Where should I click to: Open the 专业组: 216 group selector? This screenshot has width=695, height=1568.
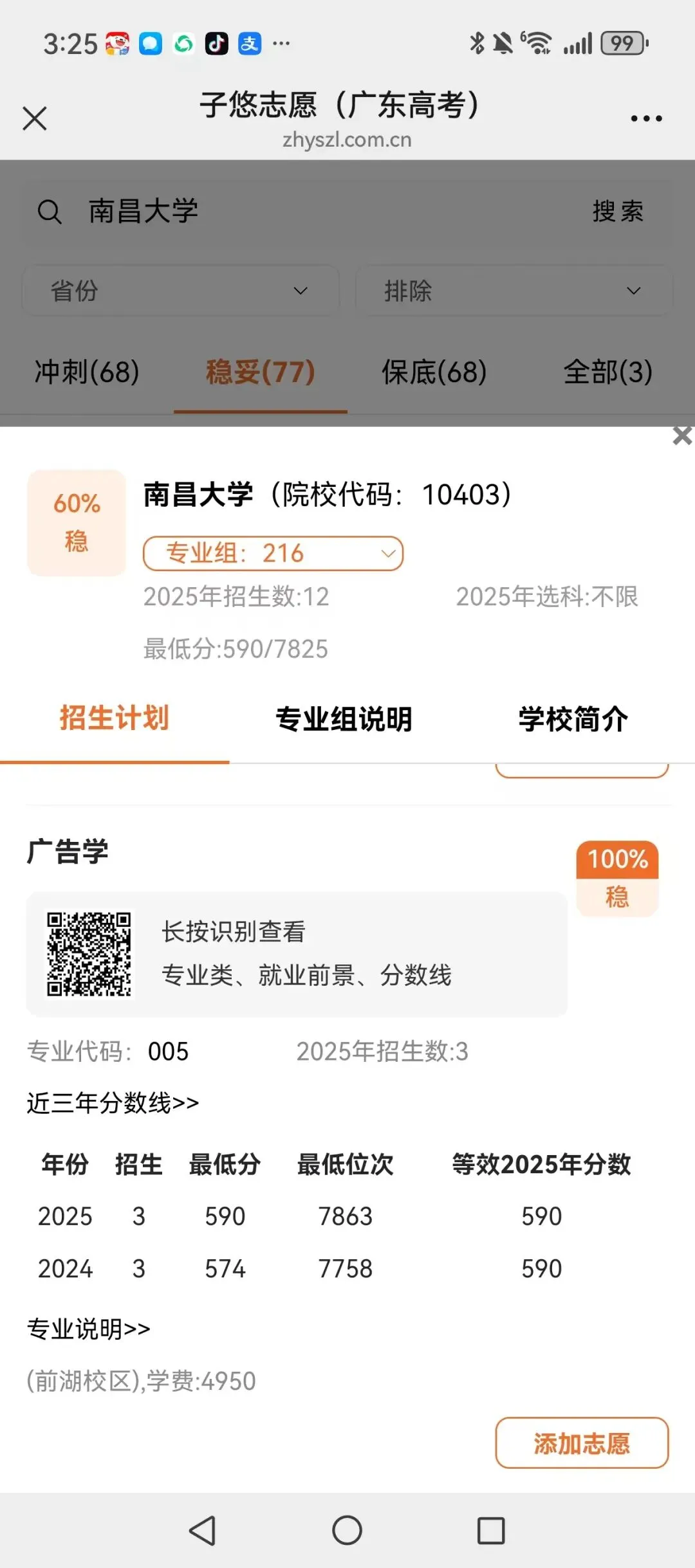[273, 553]
